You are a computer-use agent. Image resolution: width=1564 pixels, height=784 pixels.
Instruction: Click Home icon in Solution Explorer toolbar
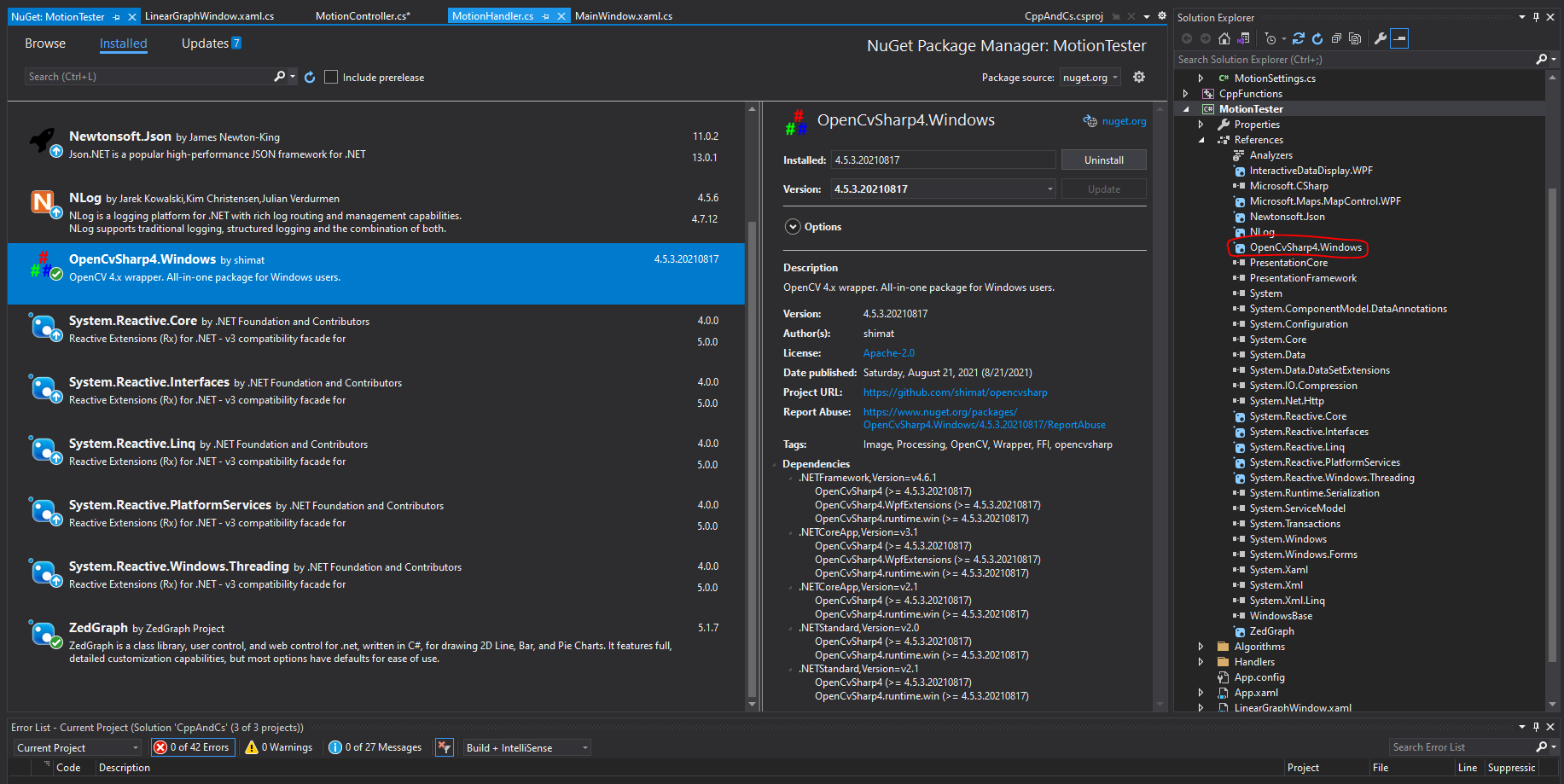point(1224,38)
